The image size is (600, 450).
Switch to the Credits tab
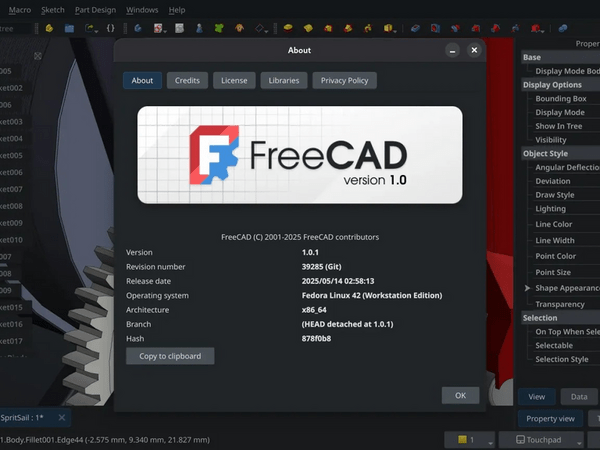187,80
